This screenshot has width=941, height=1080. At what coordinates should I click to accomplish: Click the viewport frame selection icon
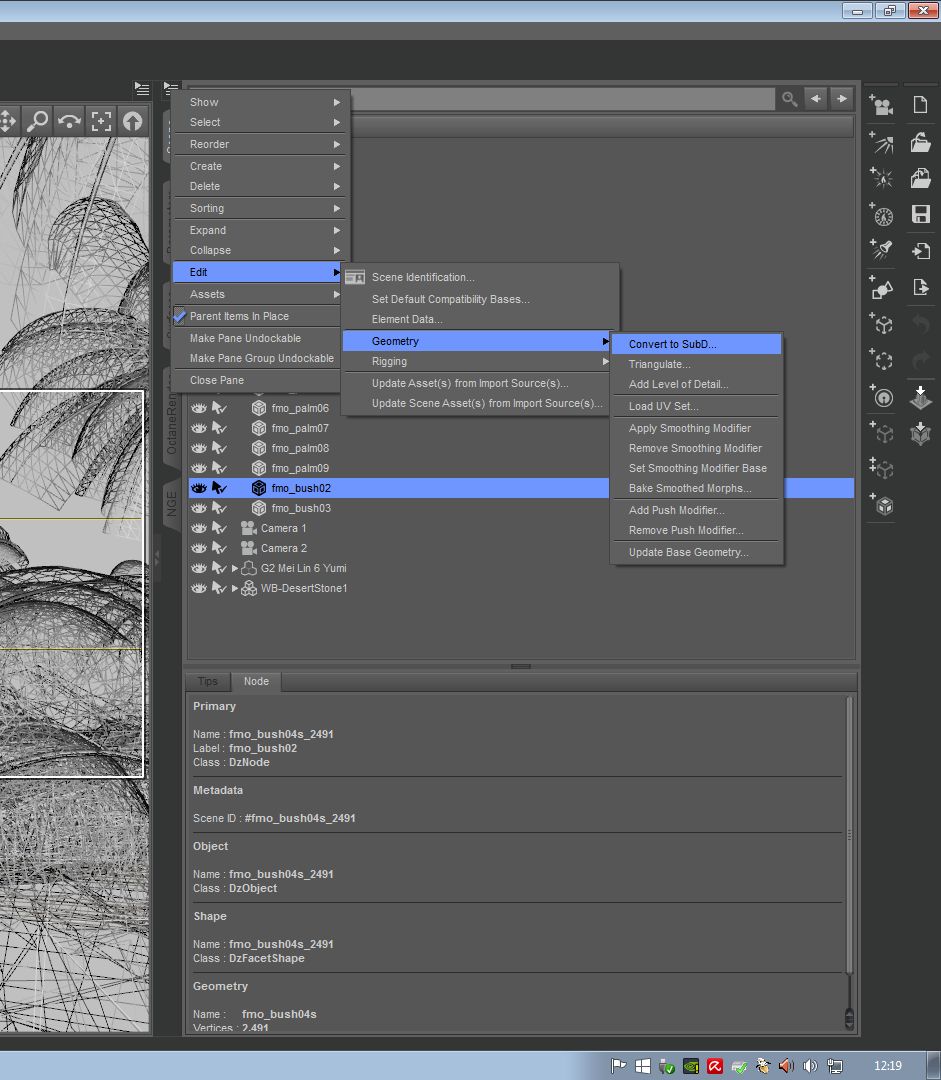(x=101, y=121)
